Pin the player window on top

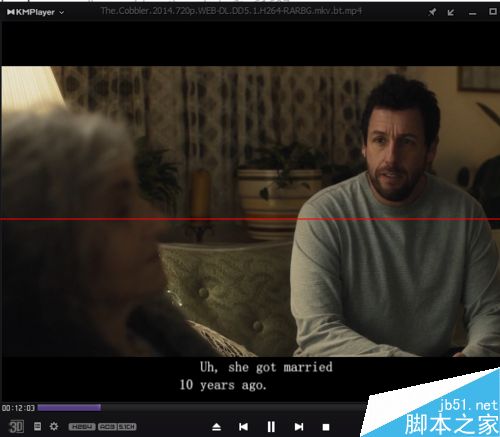coord(432,12)
